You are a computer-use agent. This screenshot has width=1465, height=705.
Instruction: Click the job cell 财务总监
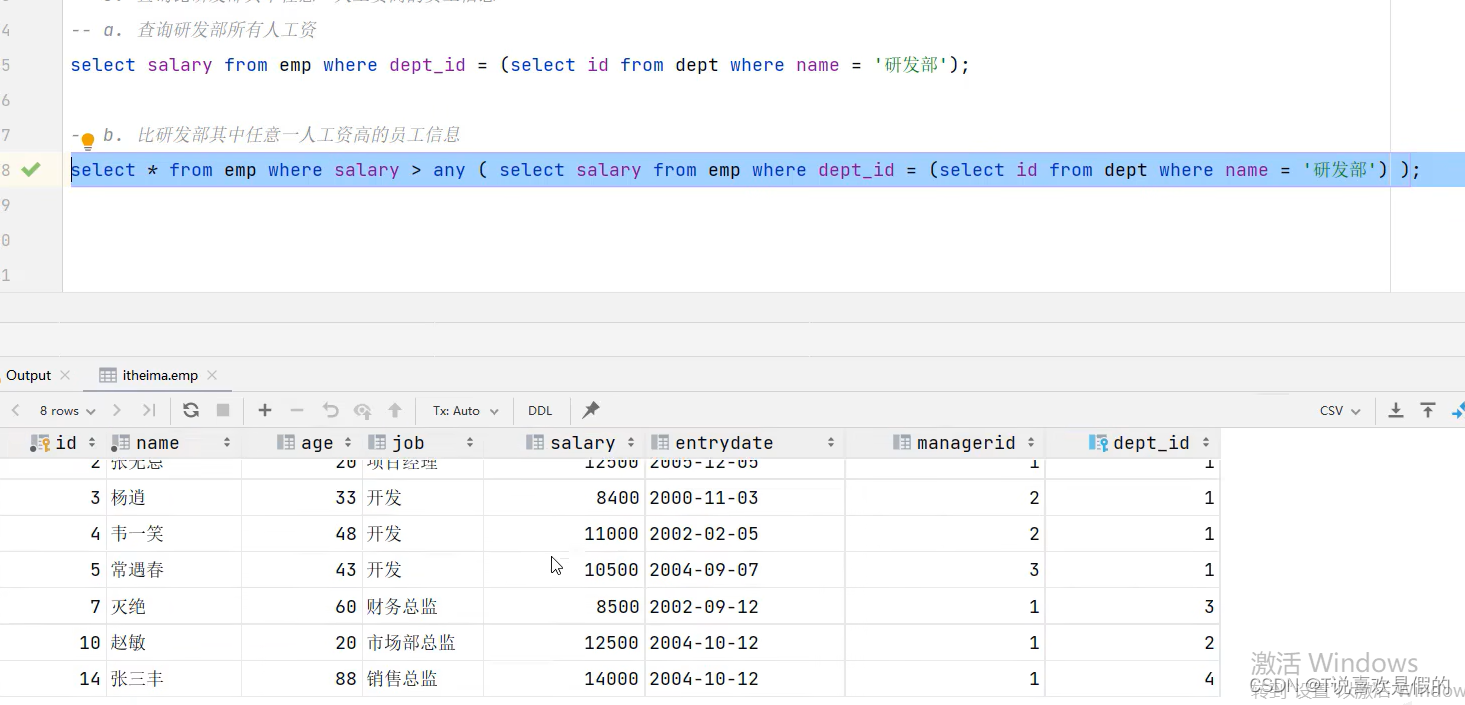[423, 606]
